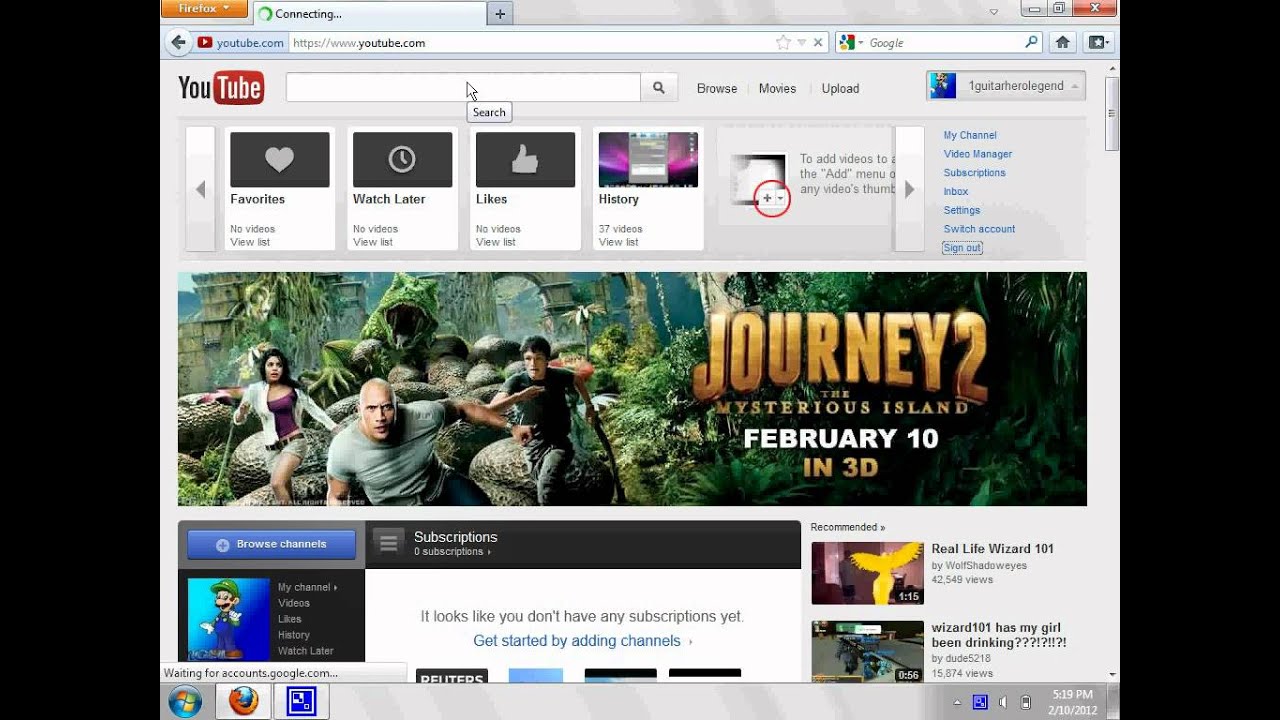
Task: Open the Journey 2 banner advertisement
Action: 632,389
